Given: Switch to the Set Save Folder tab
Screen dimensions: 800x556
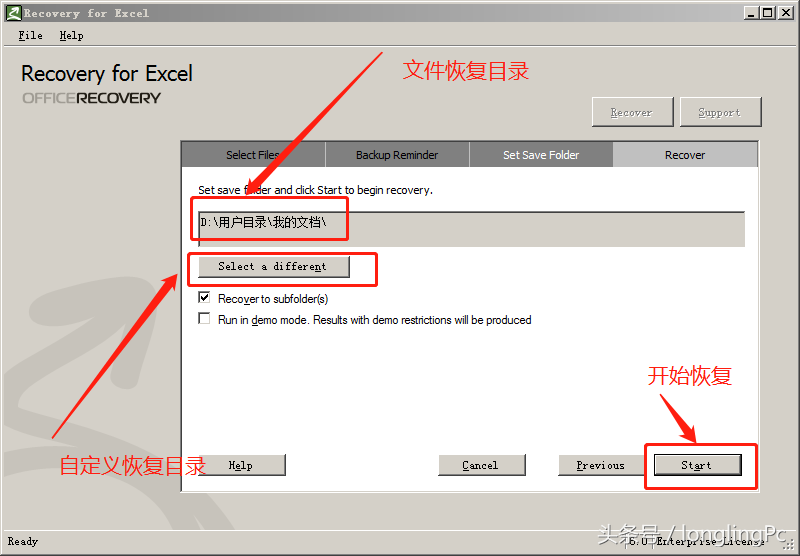Looking at the screenshot, I should point(541,155).
